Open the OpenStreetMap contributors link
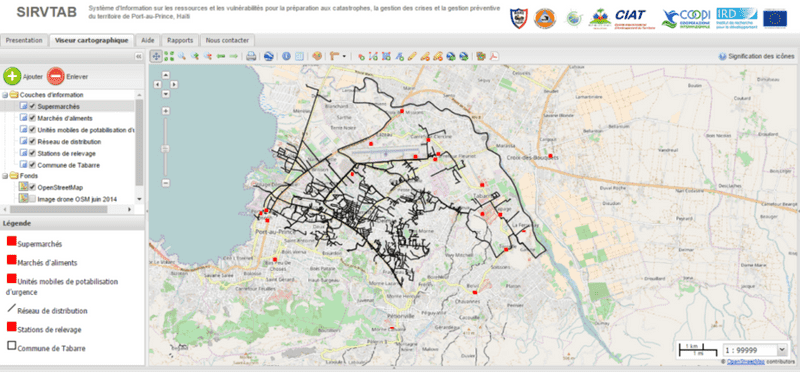 [745, 361]
